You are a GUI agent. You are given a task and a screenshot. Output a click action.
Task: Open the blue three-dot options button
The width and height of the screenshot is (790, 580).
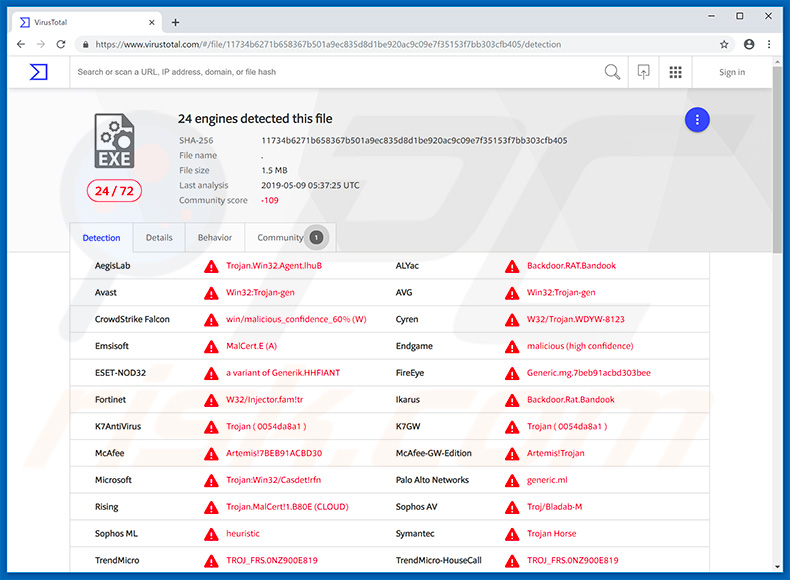[x=697, y=120]
